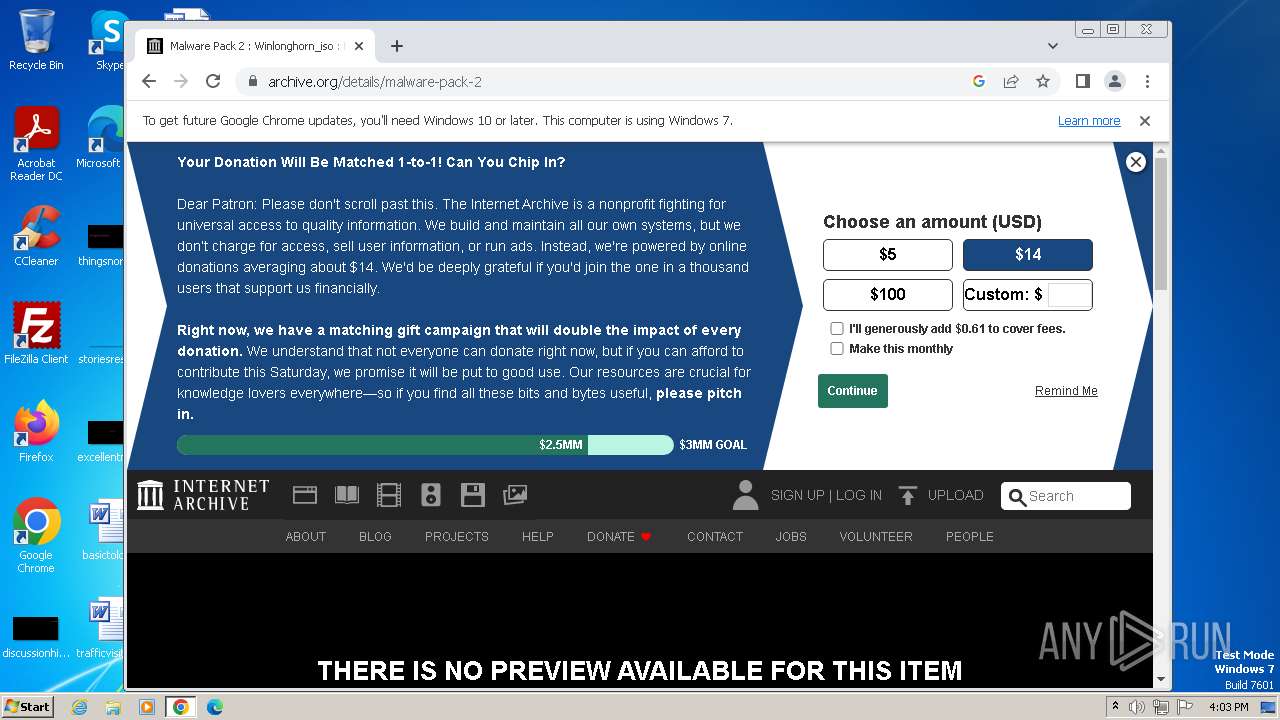This screenshot has height=720, width=1280.
Task: Click the Remind Me link
Action: pos(1066,391)
